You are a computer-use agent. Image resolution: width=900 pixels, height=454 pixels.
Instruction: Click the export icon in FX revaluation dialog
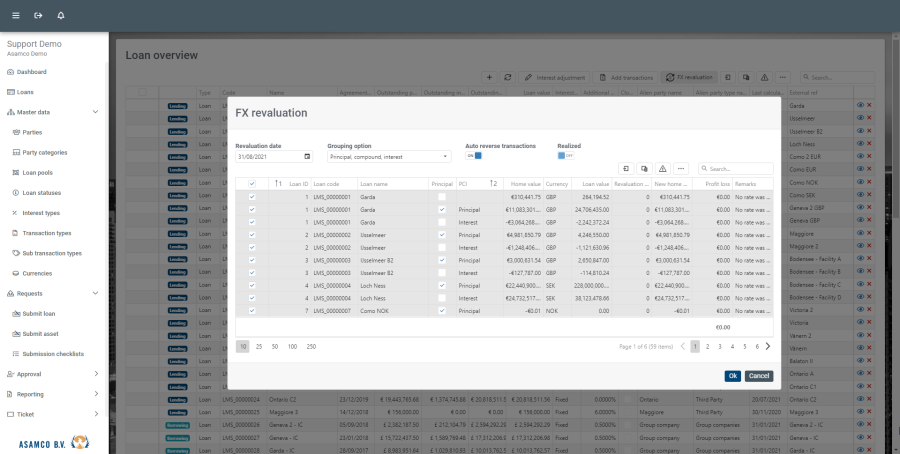tap(626, 169)
